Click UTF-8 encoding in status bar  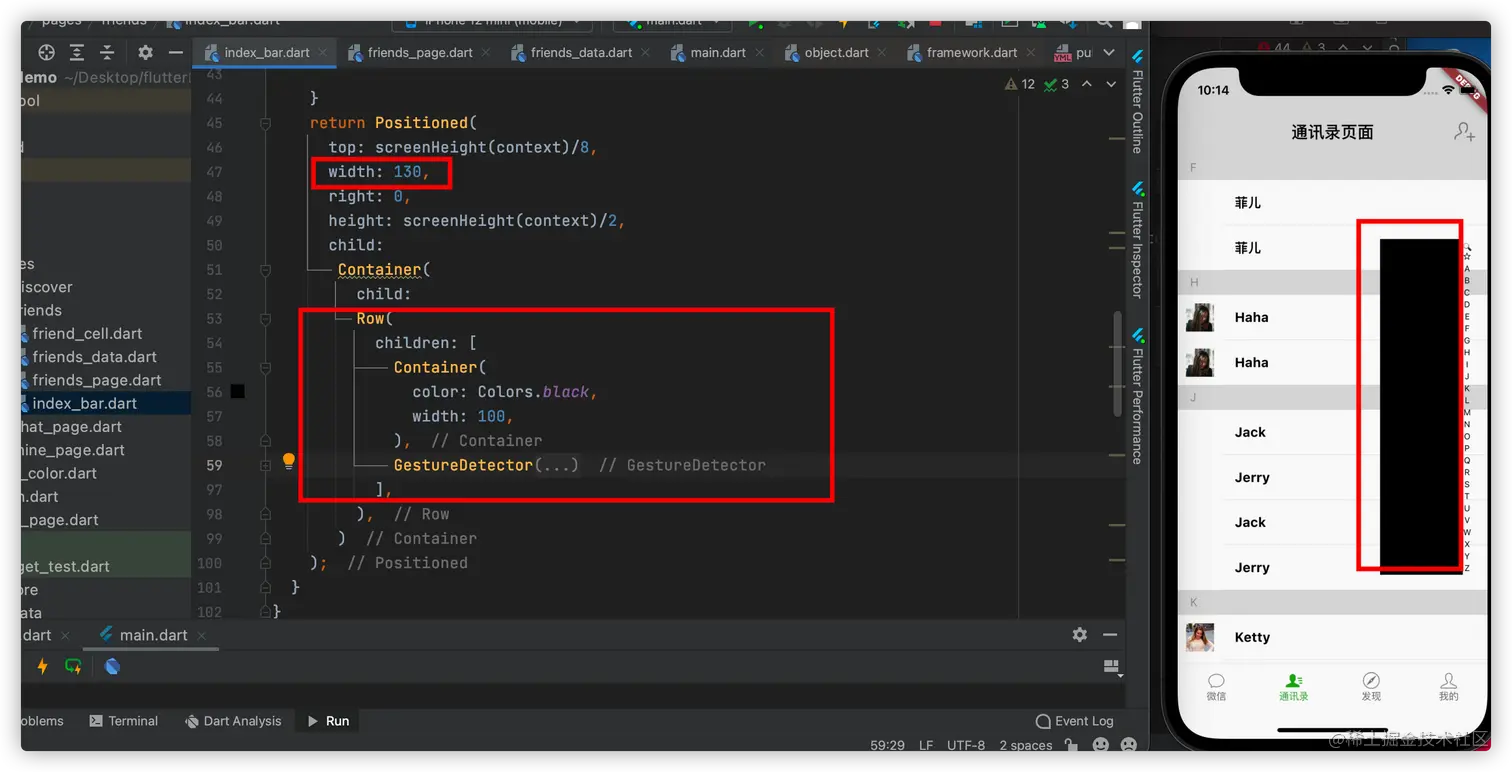965,745
